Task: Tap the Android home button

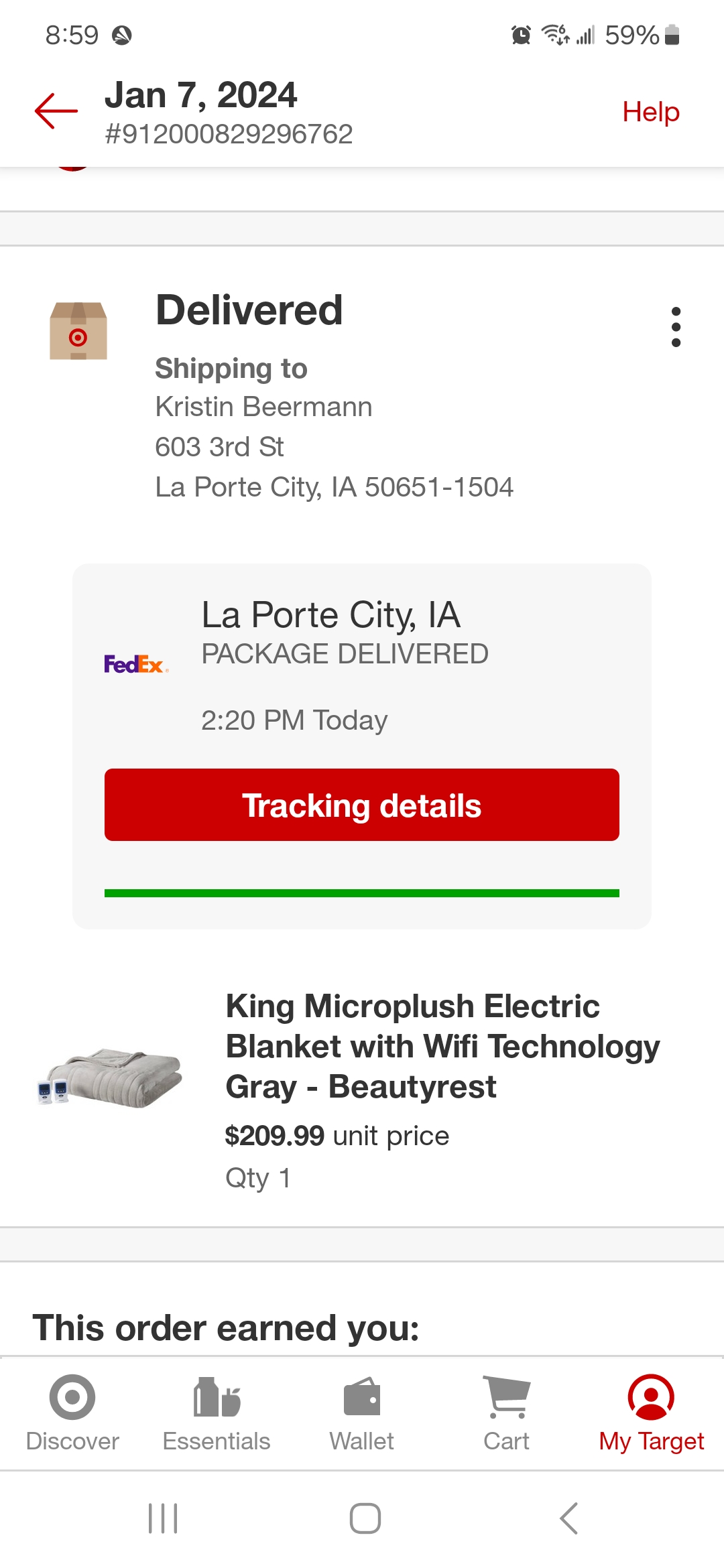Action: 365,1518
